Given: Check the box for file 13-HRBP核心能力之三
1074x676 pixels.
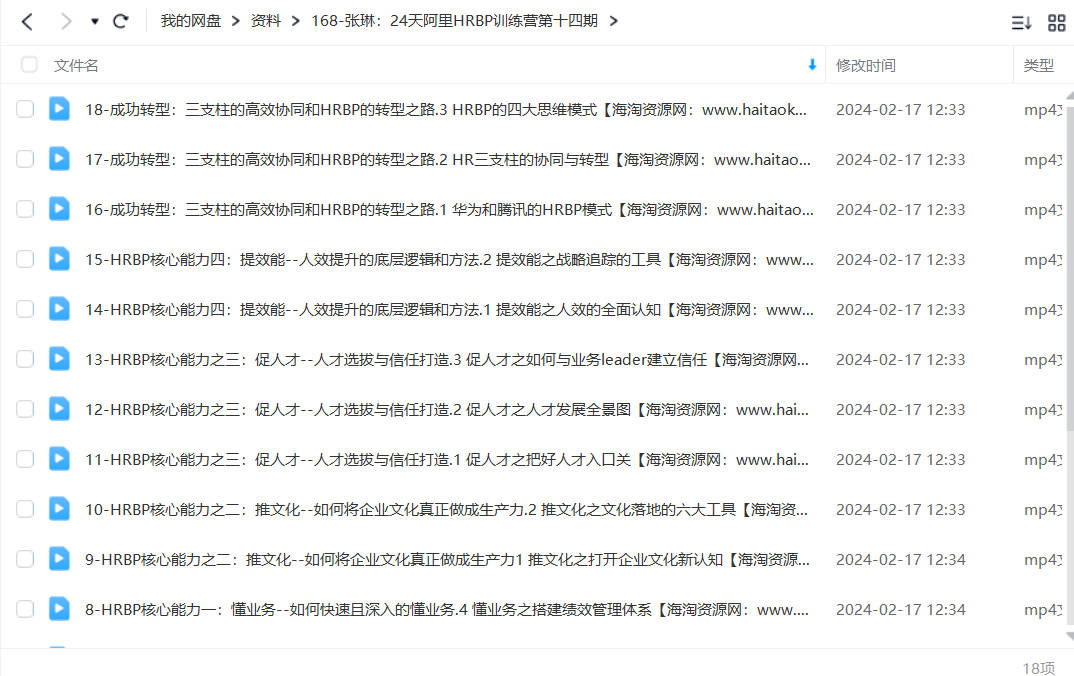Looking at the screenshot, I should [x=25, y=360].
